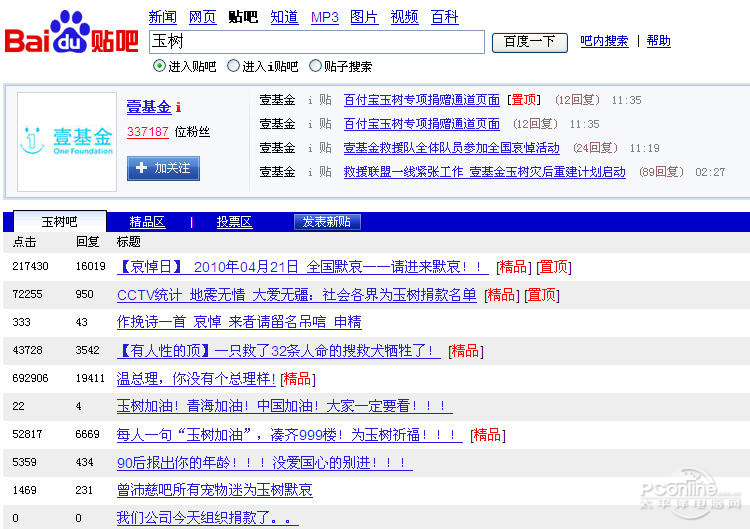
Task: Open the 我们公司今天组织捐款了 thread
Action: [x=208, y=518]
